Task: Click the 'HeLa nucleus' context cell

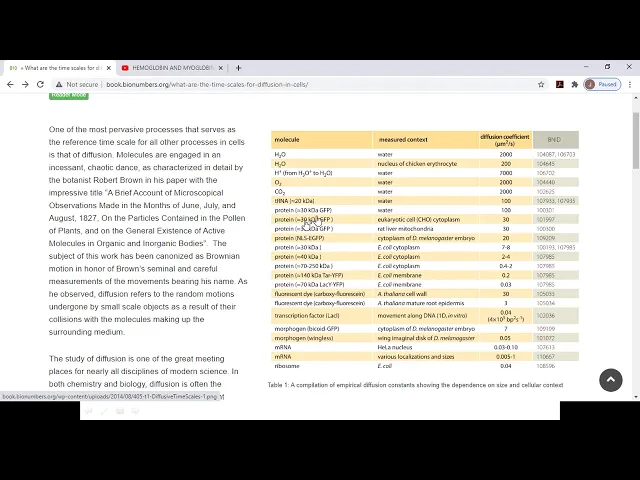Action: tap(395, 347)
